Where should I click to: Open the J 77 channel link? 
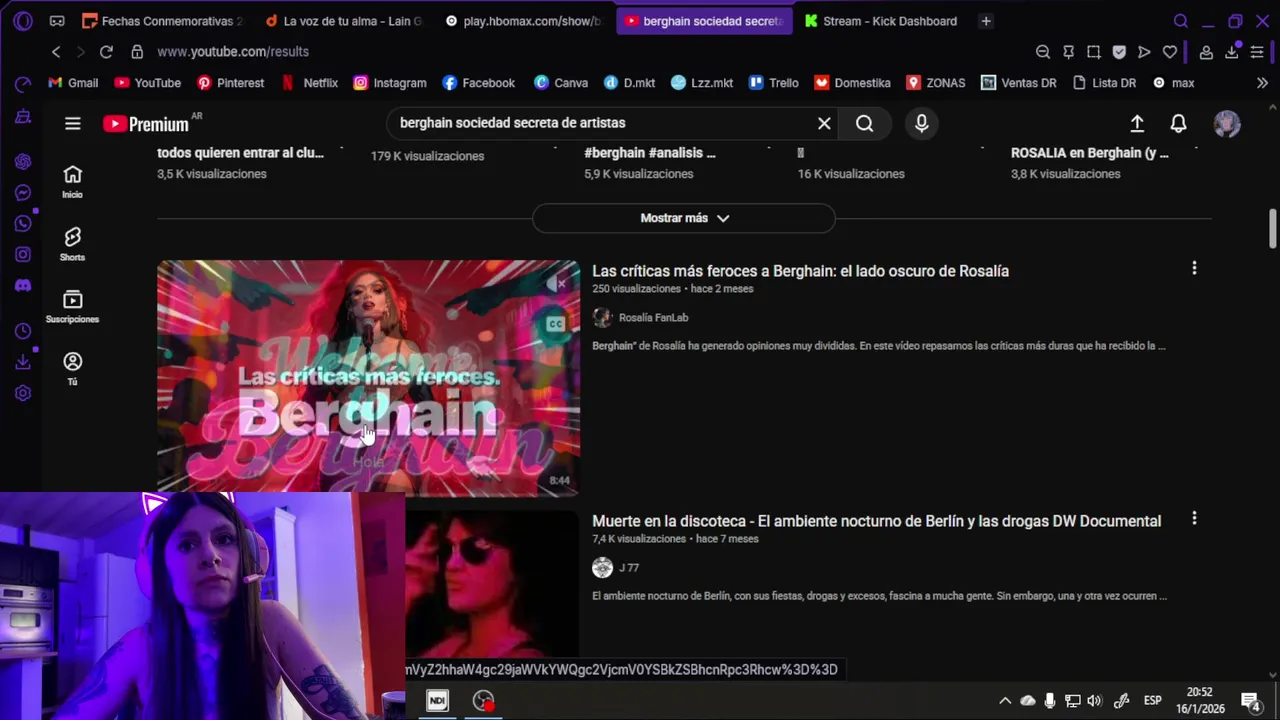pyautogui.click(x=629, y=568)
